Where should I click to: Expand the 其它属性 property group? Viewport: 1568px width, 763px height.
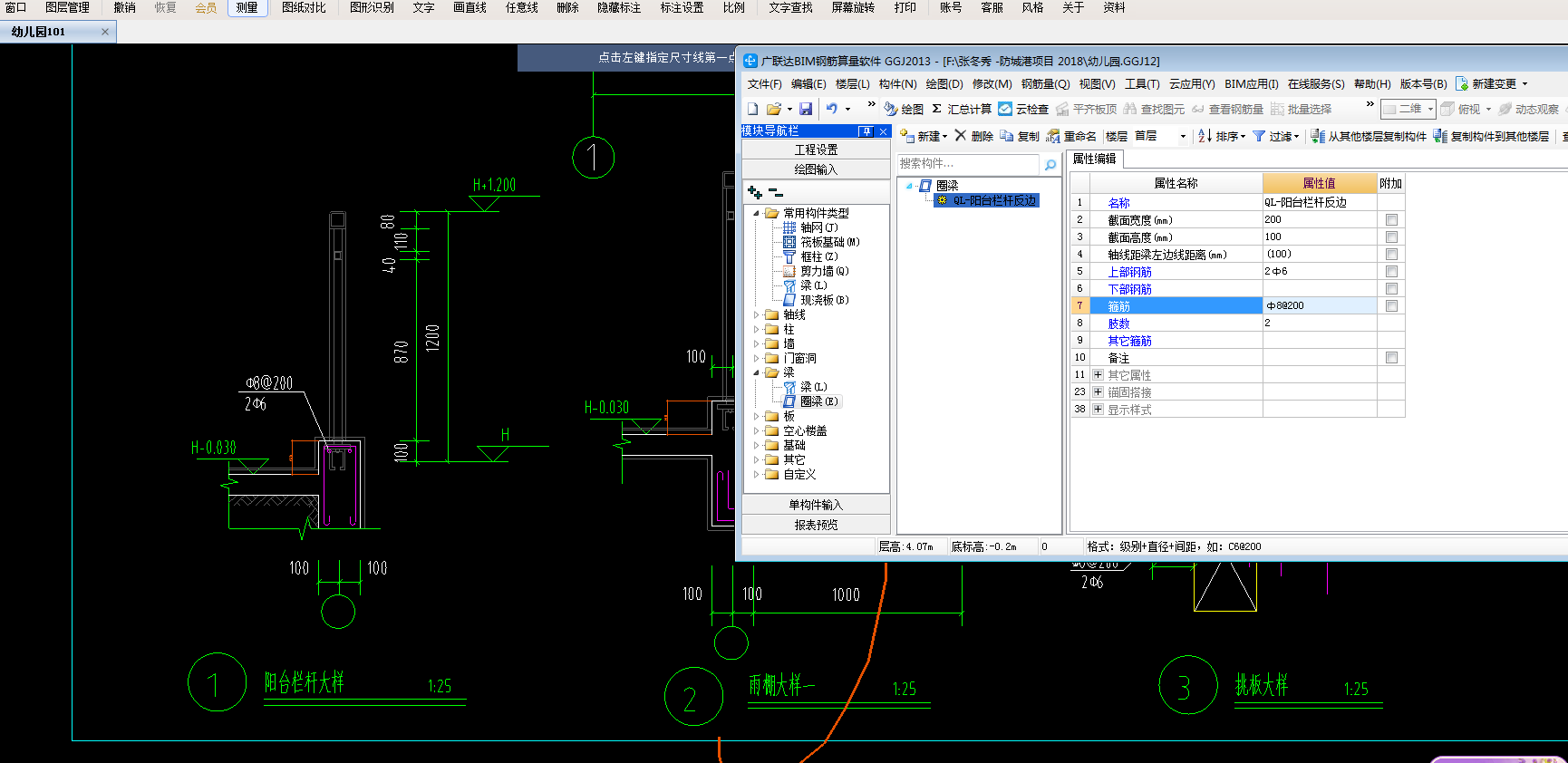point(1098,374)
